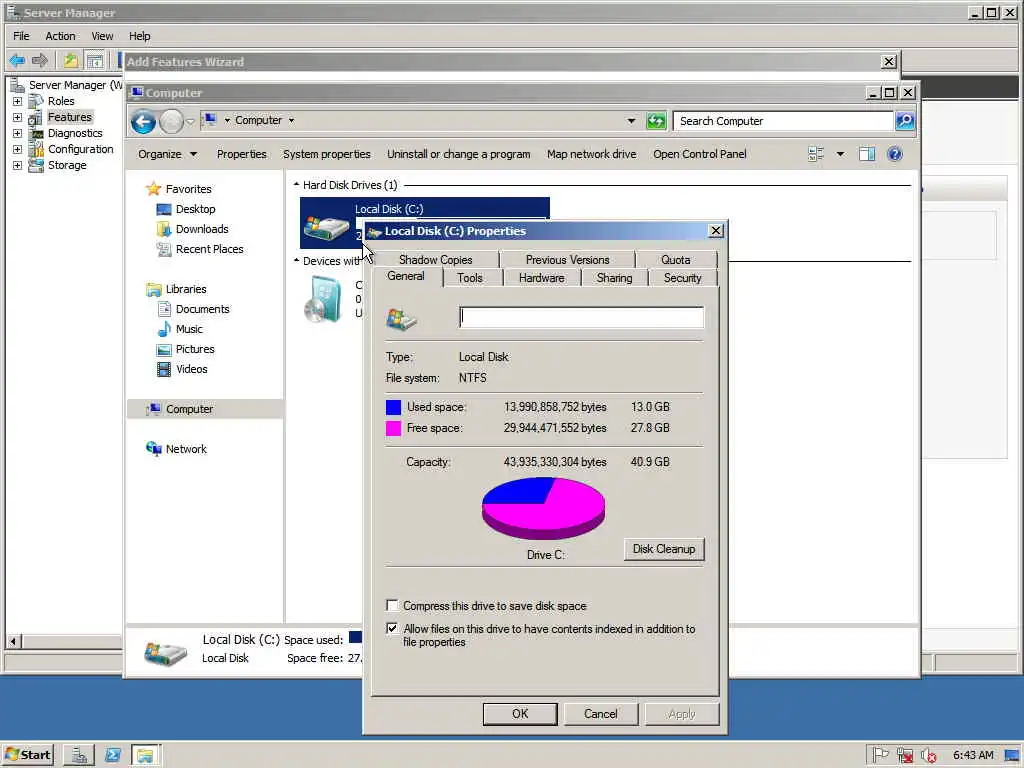1024x768 pixels.
Task: Click the muted volume tray icon
Action: coord(928,755)
